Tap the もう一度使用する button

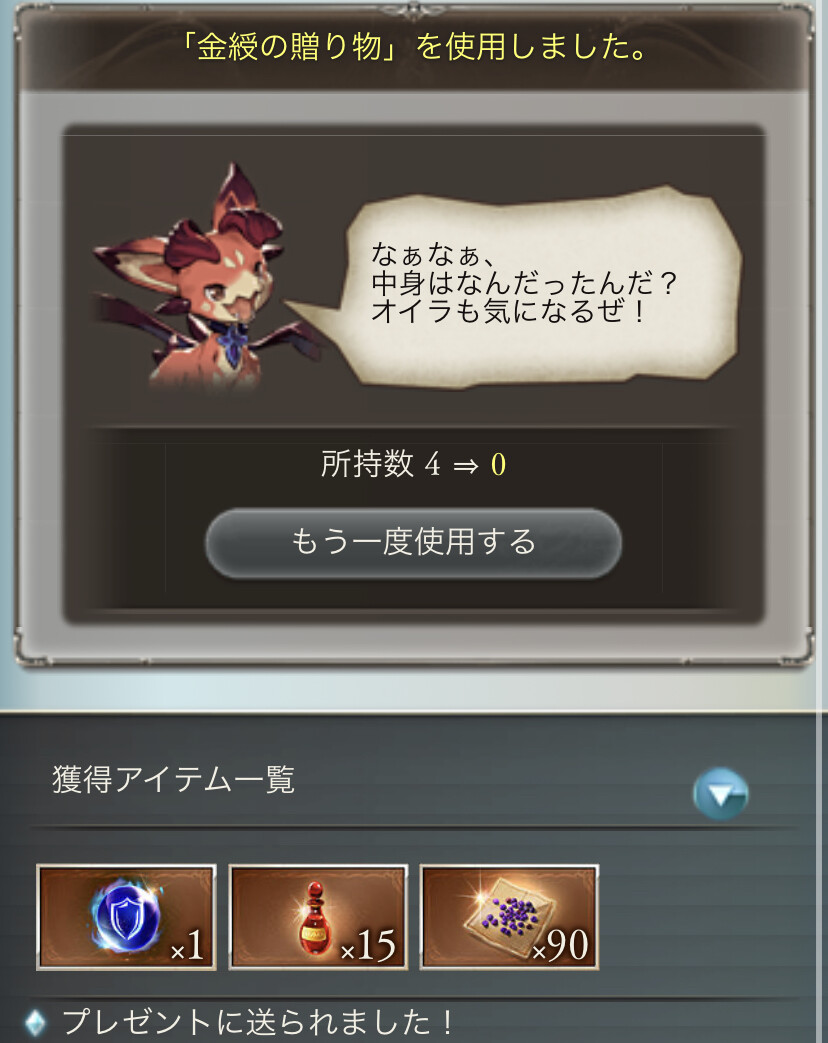click(x=413, y=543)
